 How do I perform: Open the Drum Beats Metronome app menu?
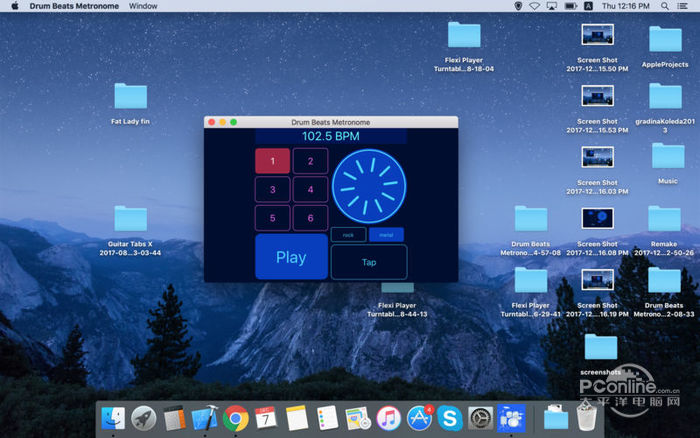72,6
